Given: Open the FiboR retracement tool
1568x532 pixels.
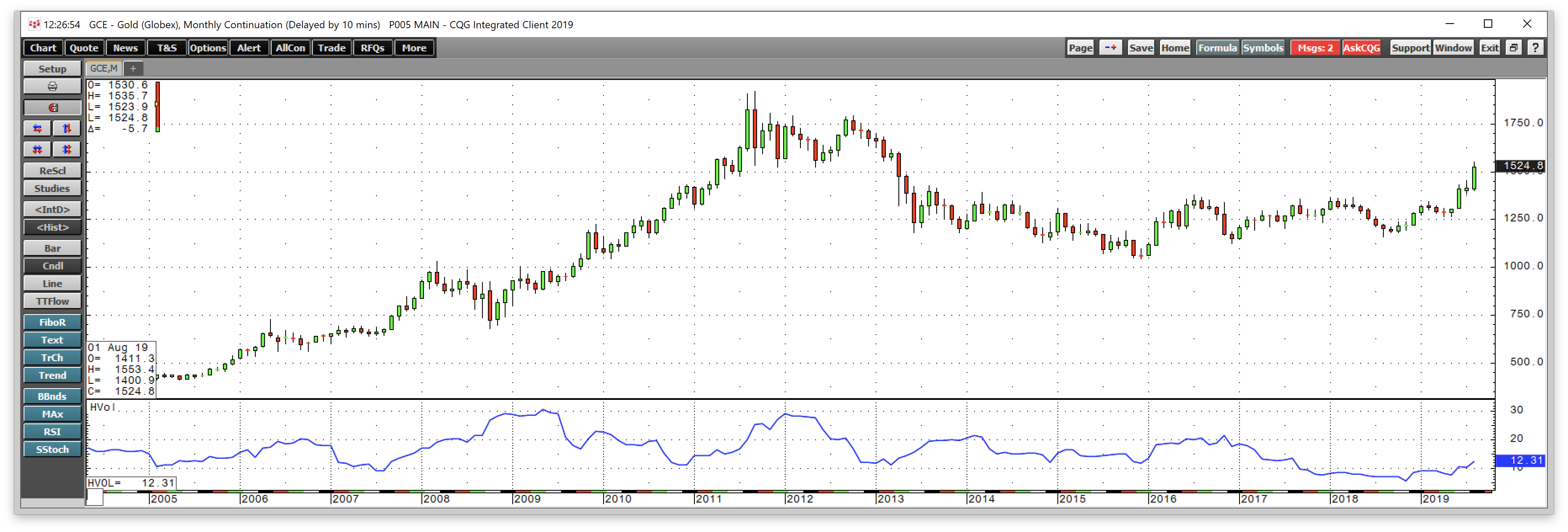Looking at the screenshot, I should coord(52,322).
